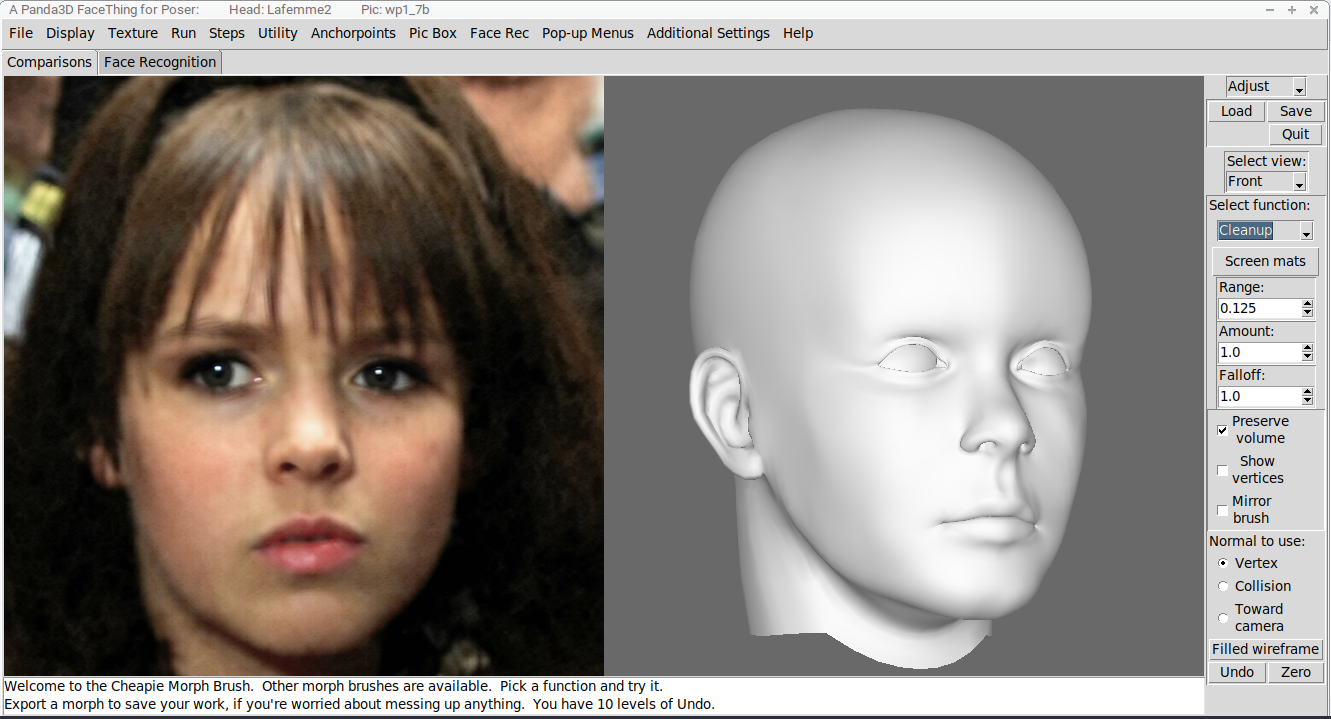The image size is (1331, 719).
Task: Click the reference face photo
Action: [304, 376]
